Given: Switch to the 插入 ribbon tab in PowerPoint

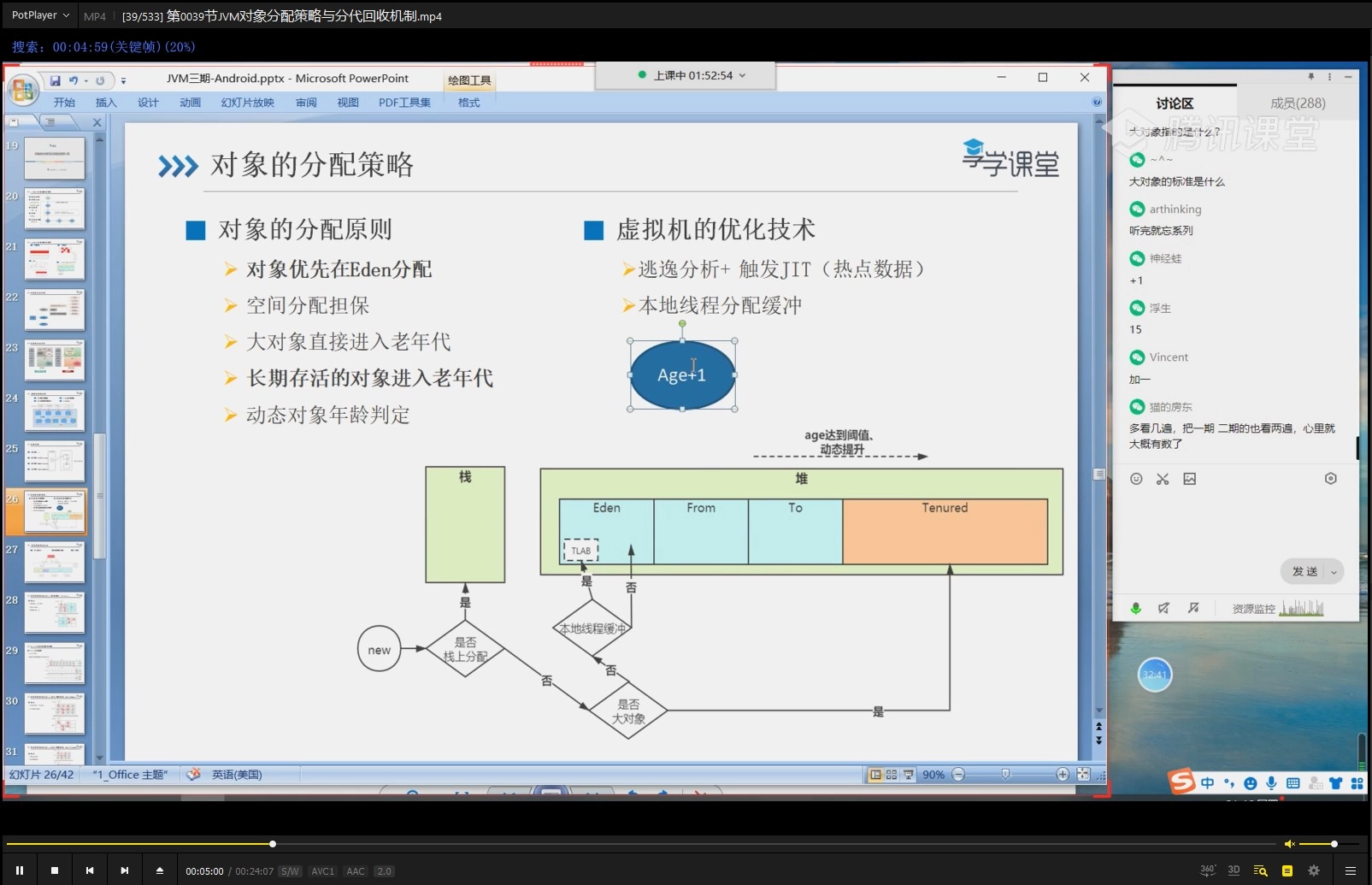Looking at the screenshot, I should pyautogui.click(x=106, y=102).
